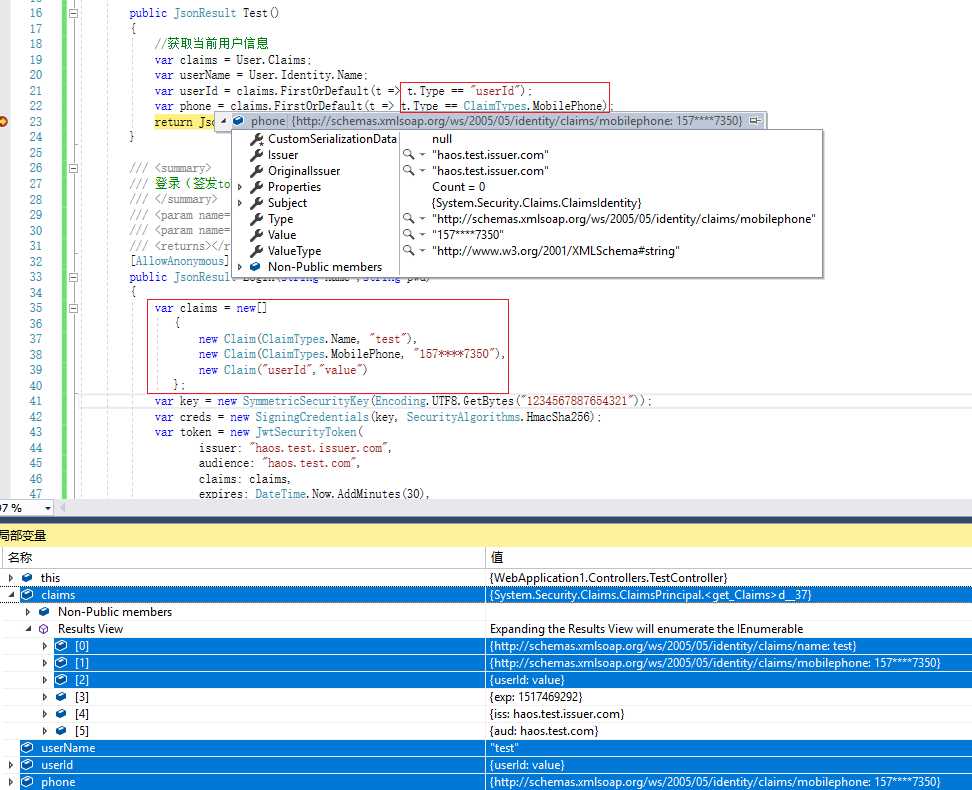
Task: Open the editor zoom percentage dropdown
Action: 48,508
